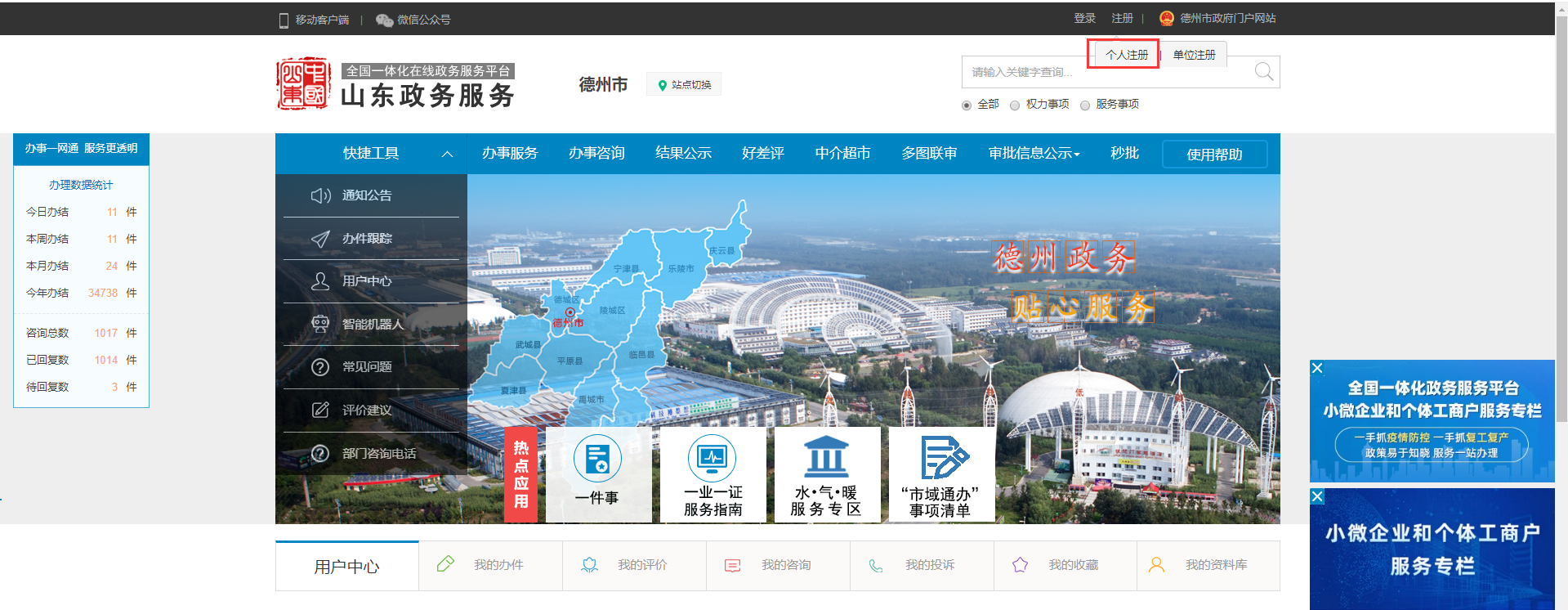Open the 一件事 hot application icon

[x=597, y=459]
